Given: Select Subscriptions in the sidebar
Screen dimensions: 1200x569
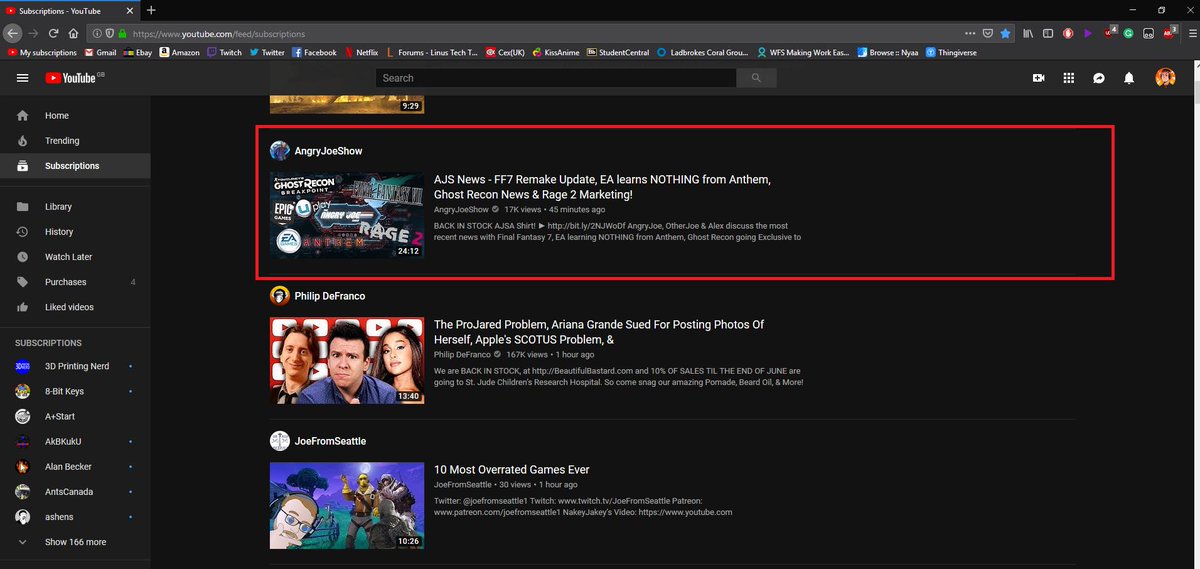Looking at the screenshot, I should (x=75, y=166).
